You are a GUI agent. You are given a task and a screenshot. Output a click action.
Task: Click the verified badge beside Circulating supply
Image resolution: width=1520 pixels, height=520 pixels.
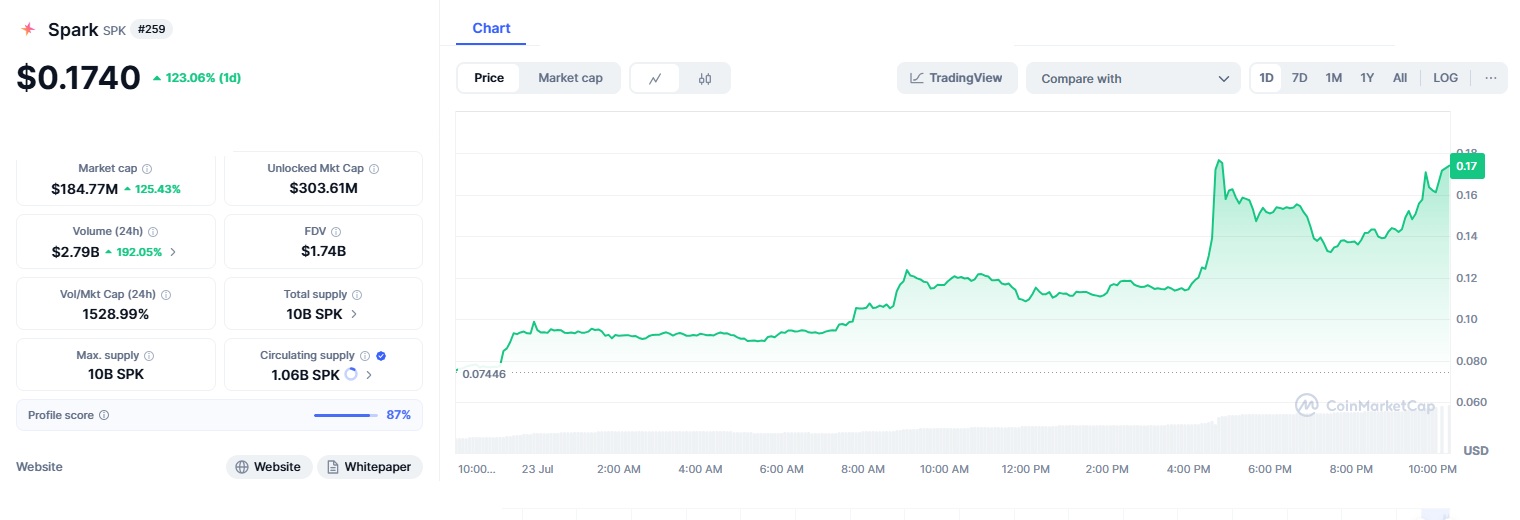point(381,356)
